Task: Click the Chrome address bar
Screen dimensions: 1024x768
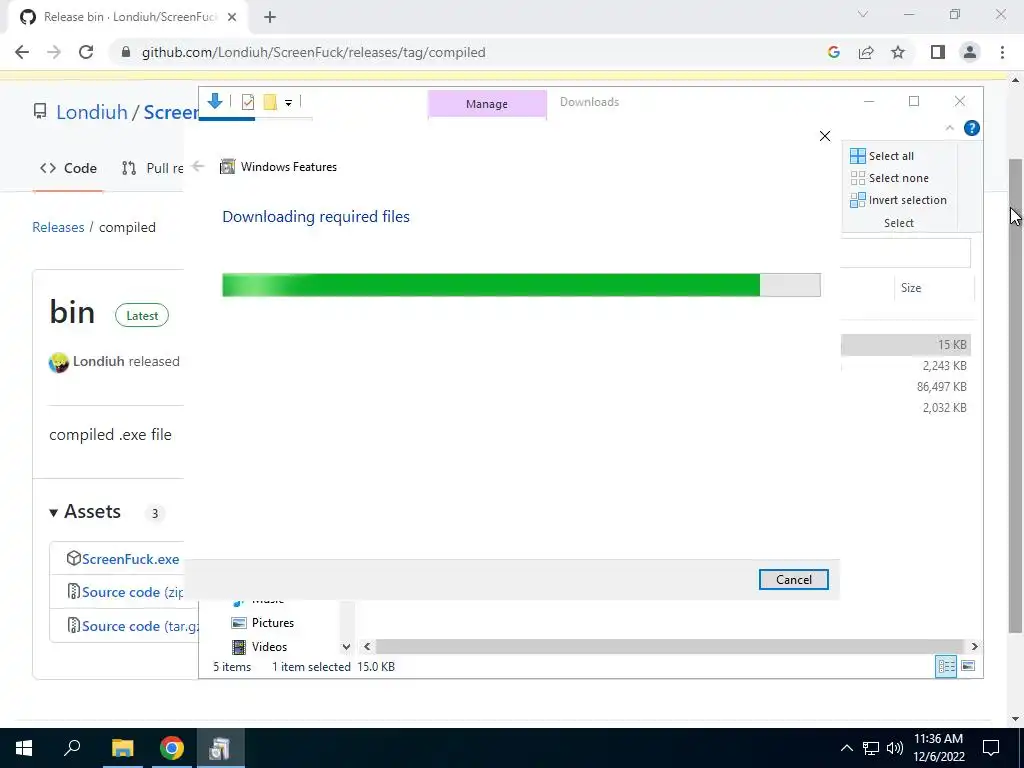Action: pyautogui.click(x=470, y=52)
